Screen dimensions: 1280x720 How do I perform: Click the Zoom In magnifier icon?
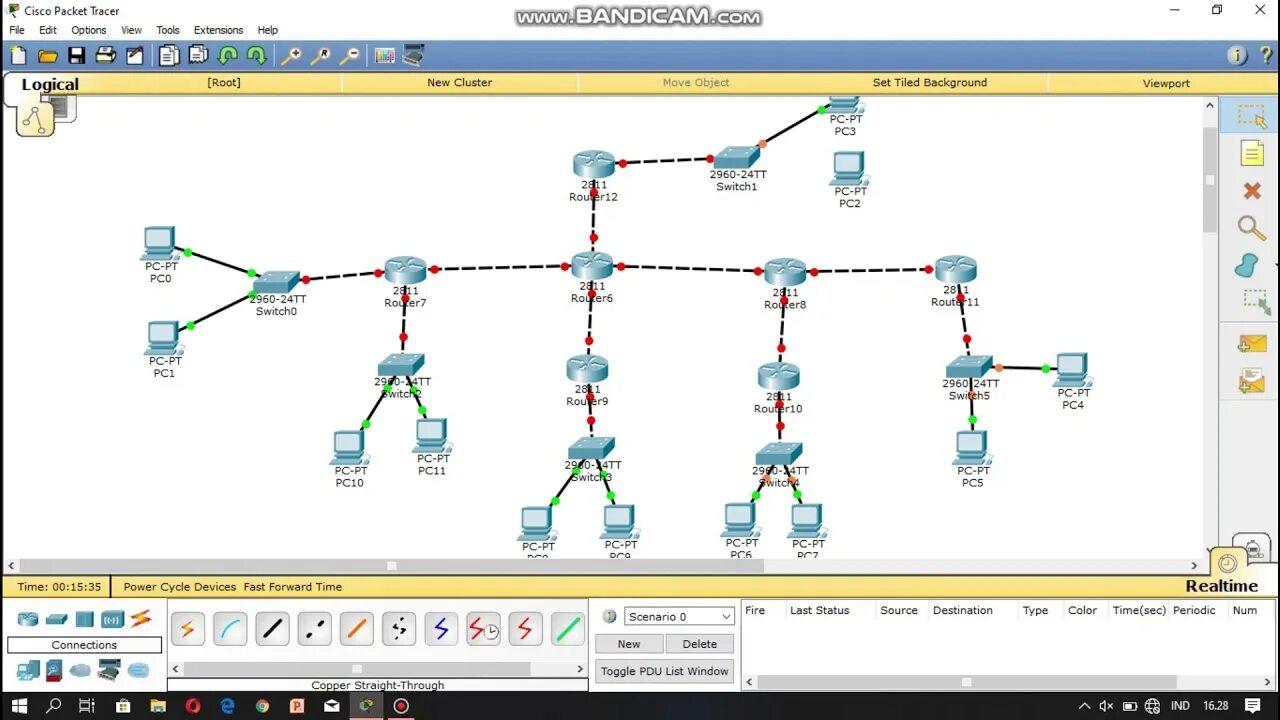point(291,56)
